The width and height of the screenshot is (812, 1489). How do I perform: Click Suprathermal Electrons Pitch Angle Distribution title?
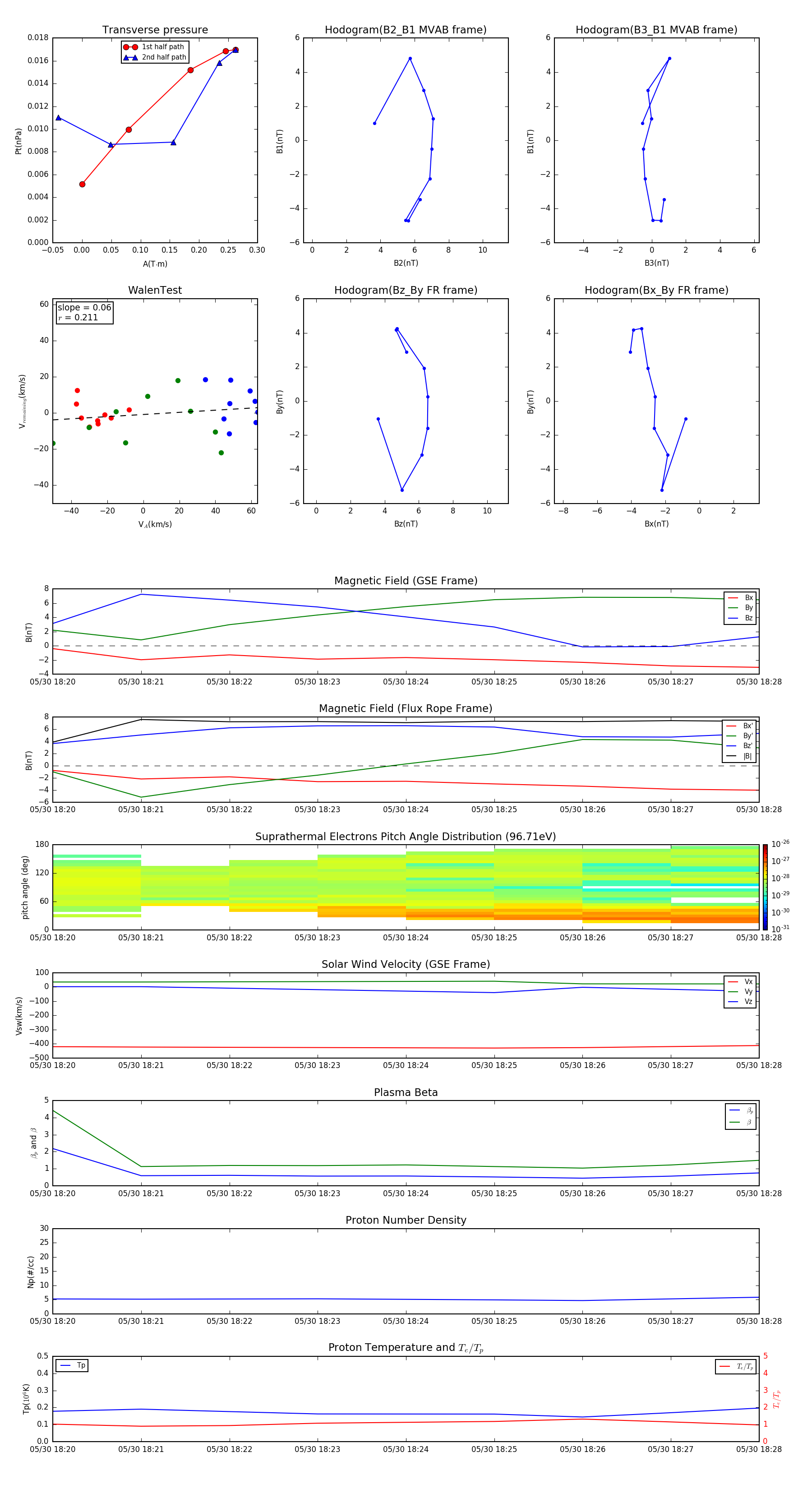(406, 837)
